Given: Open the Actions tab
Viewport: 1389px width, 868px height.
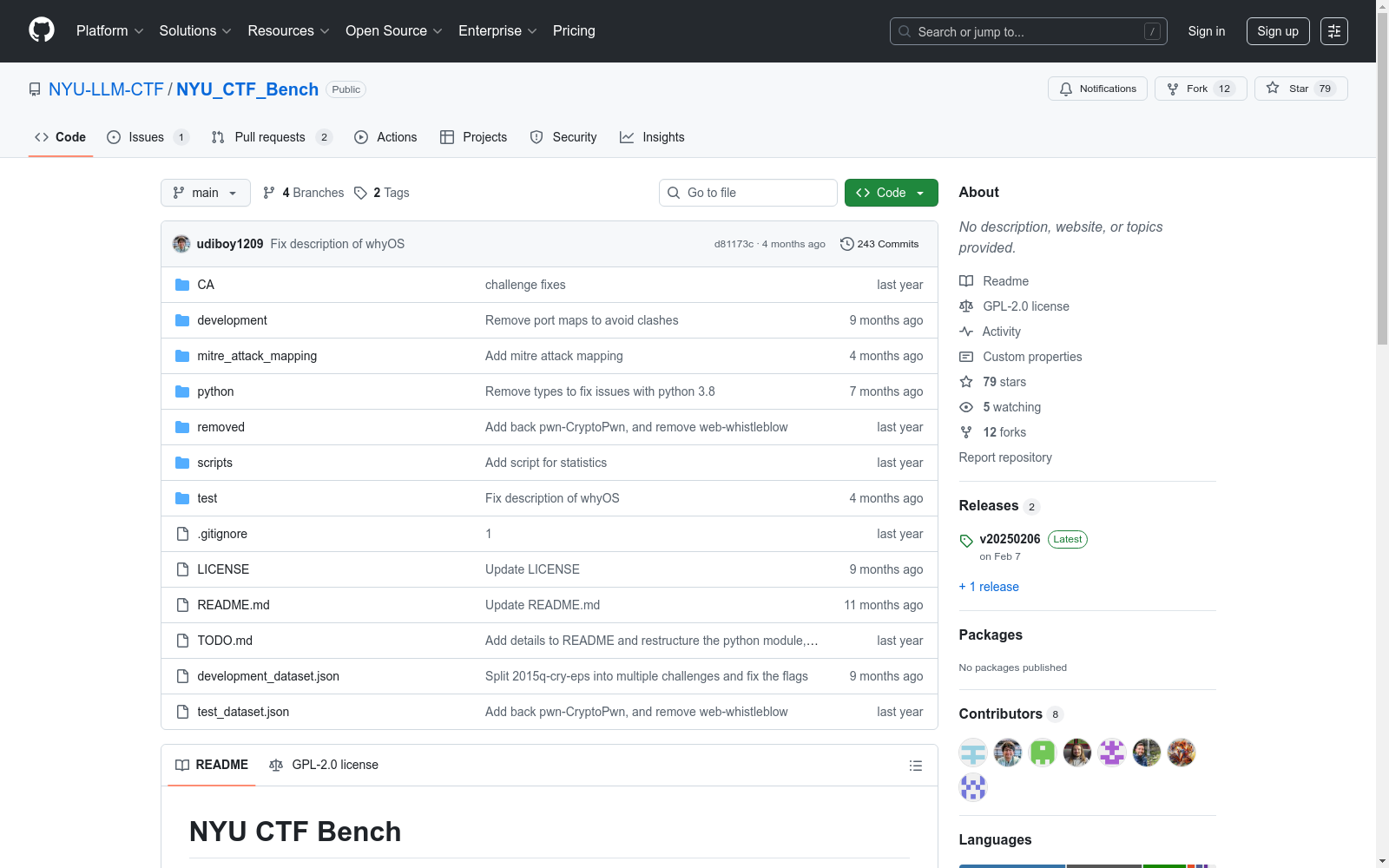Looking at the screenshot, I should coord(385,137).
